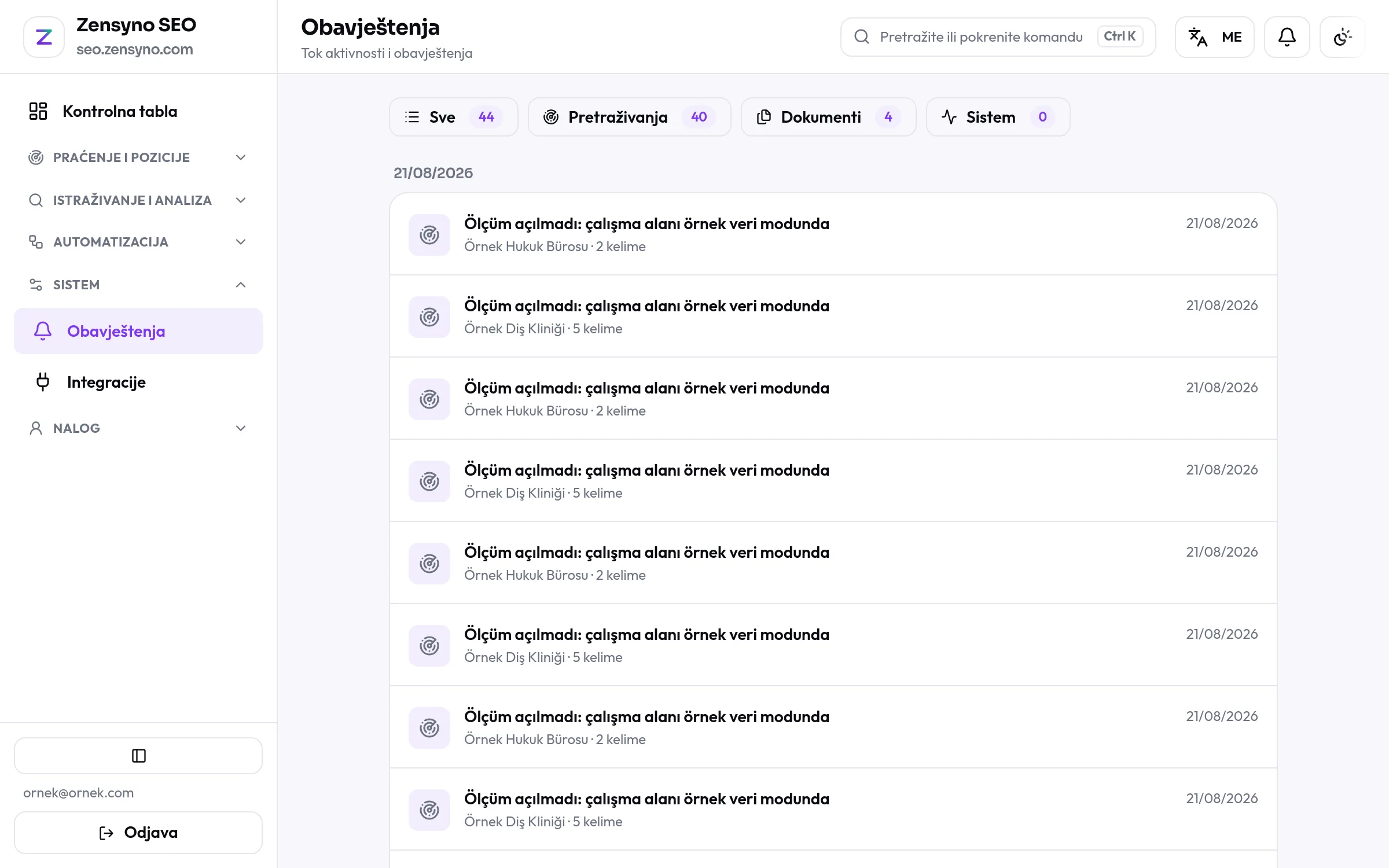The height and width of the screenshot is (868, 1389).
Task: Click the target icon on Pretraživanja tab
Action: click(x=551, y=117)
